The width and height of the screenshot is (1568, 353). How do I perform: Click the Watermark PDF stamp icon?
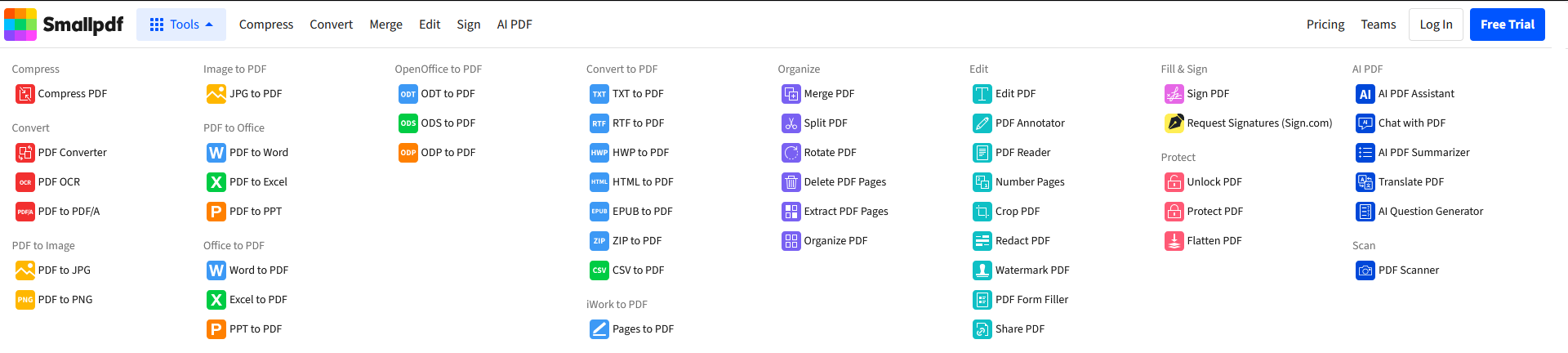coord(982,270)
